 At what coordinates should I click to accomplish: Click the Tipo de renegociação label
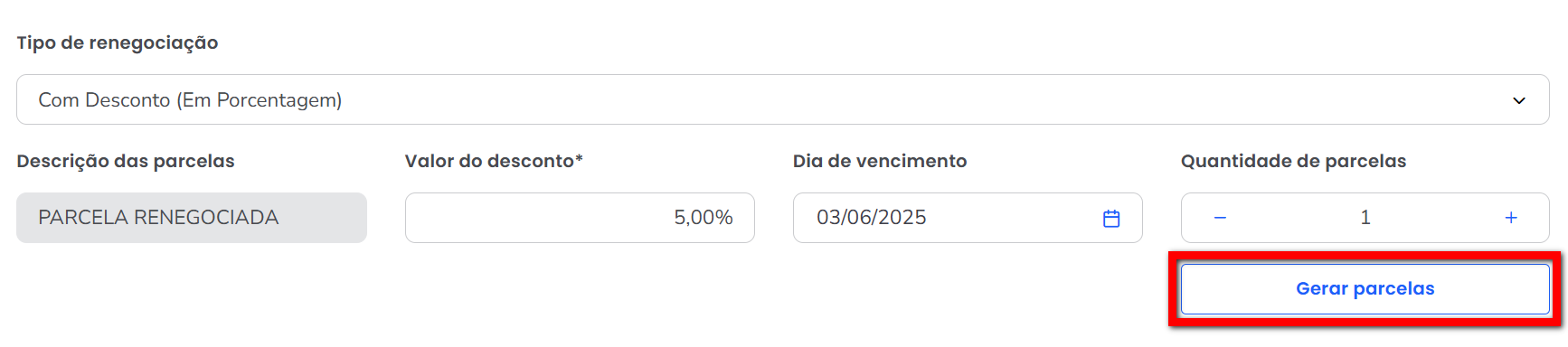click(x=118, y=43)
